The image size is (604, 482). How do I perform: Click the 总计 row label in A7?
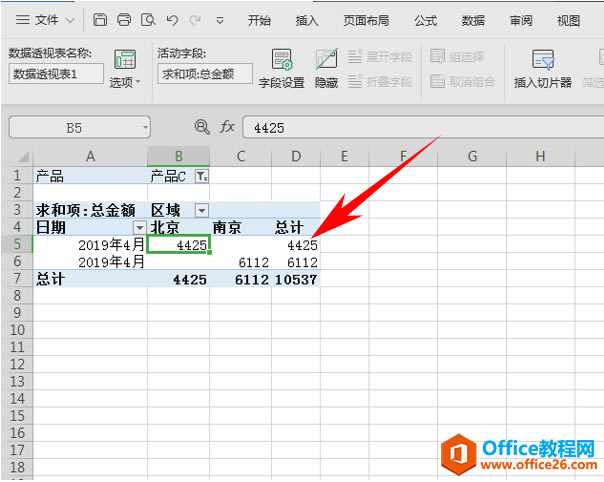(x=90, y=279)
